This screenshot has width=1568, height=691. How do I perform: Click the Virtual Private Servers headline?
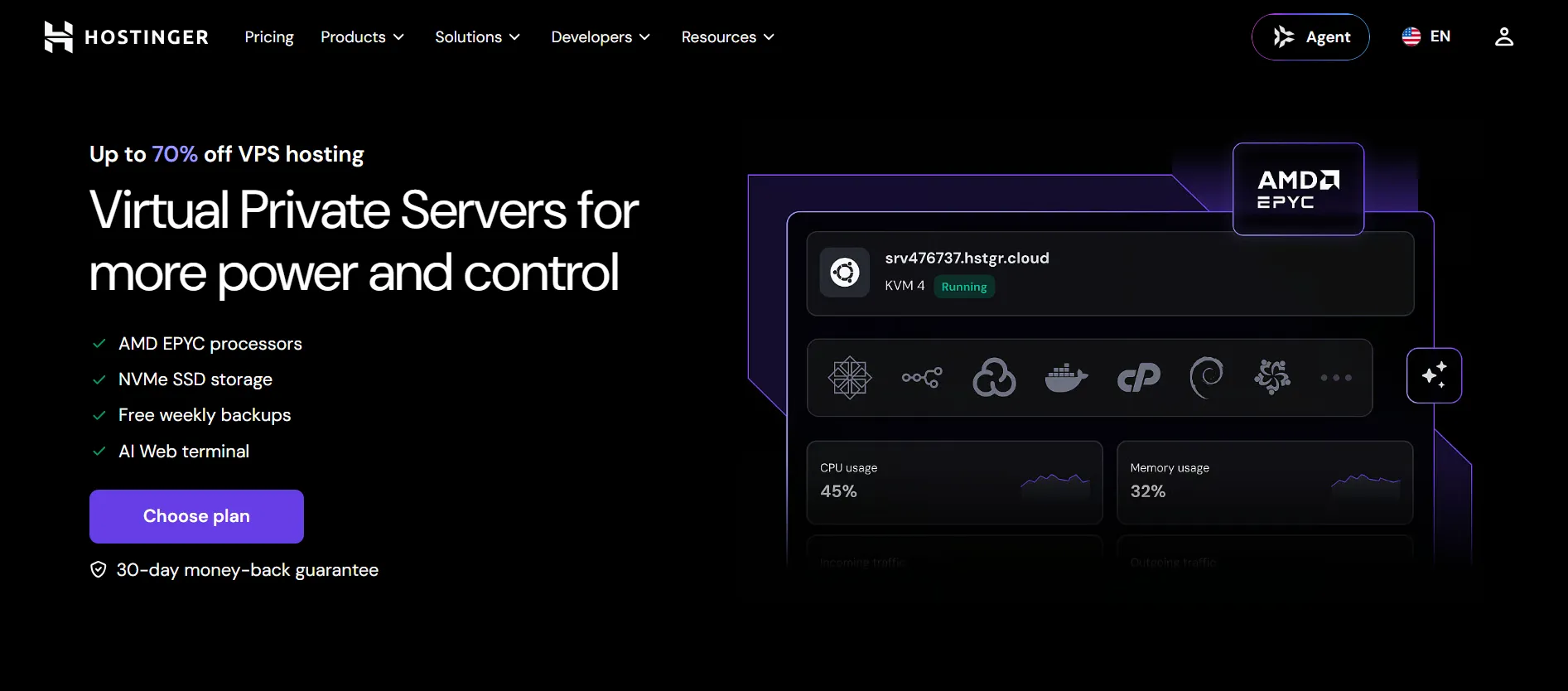pyautogui.click(x=364, y=241)
